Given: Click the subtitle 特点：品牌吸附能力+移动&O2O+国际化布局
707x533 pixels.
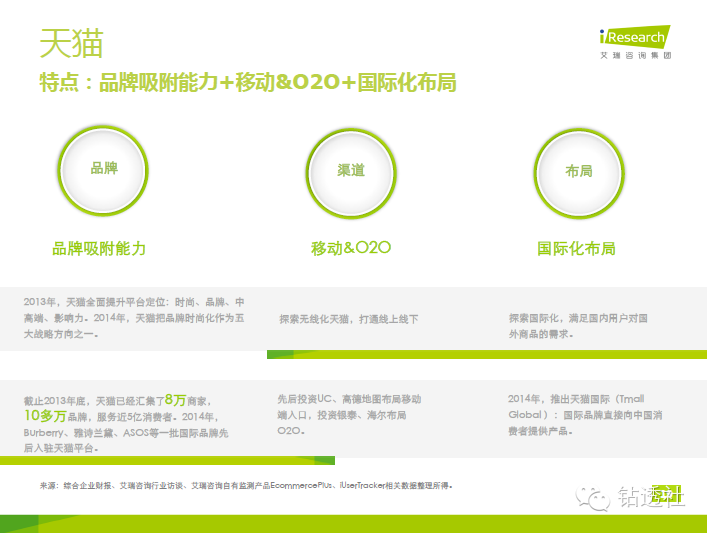Looking at the screenshot, I should [x=248, y=83].
